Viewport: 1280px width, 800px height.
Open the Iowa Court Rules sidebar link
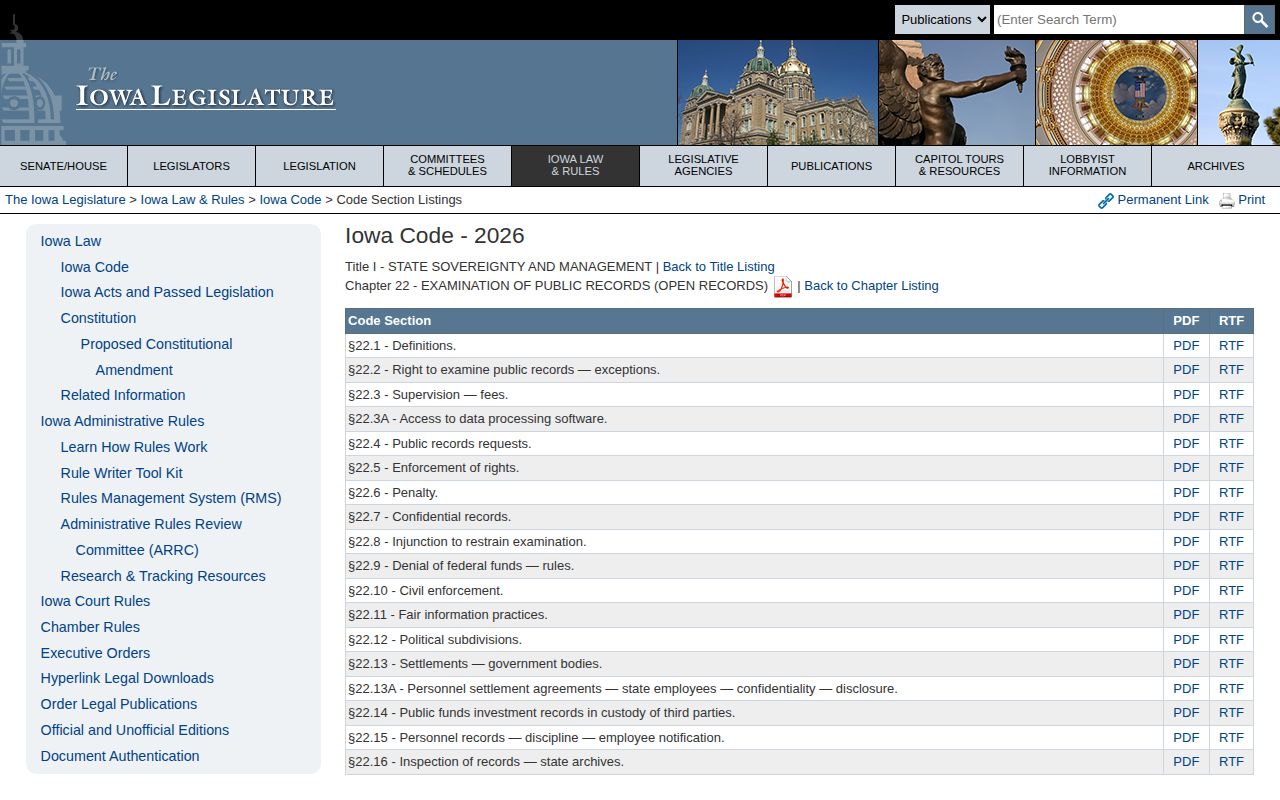(95, 601)
